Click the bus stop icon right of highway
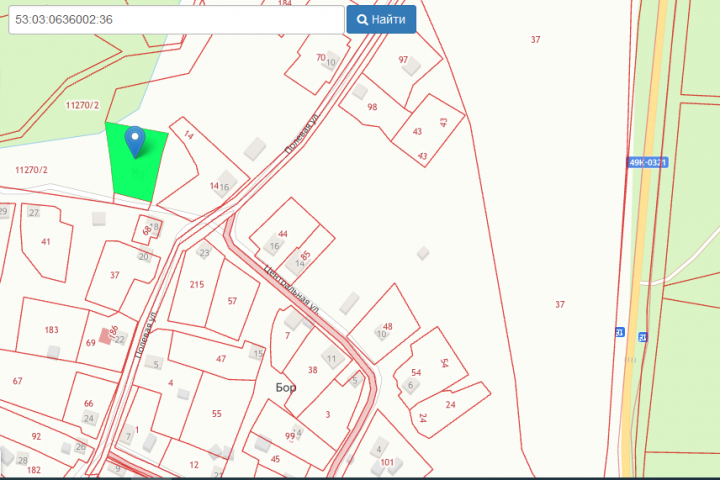 pos(643,337)
